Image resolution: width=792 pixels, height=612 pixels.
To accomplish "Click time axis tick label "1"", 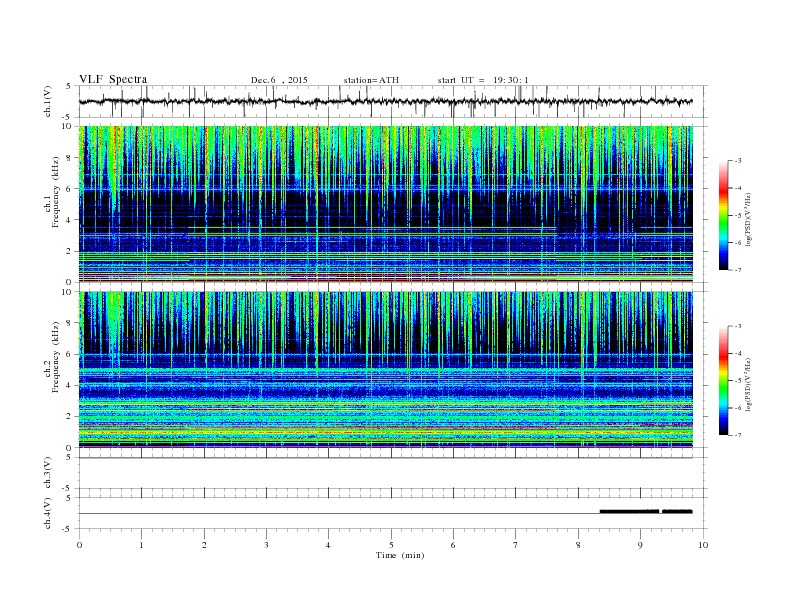I will 142,545.
